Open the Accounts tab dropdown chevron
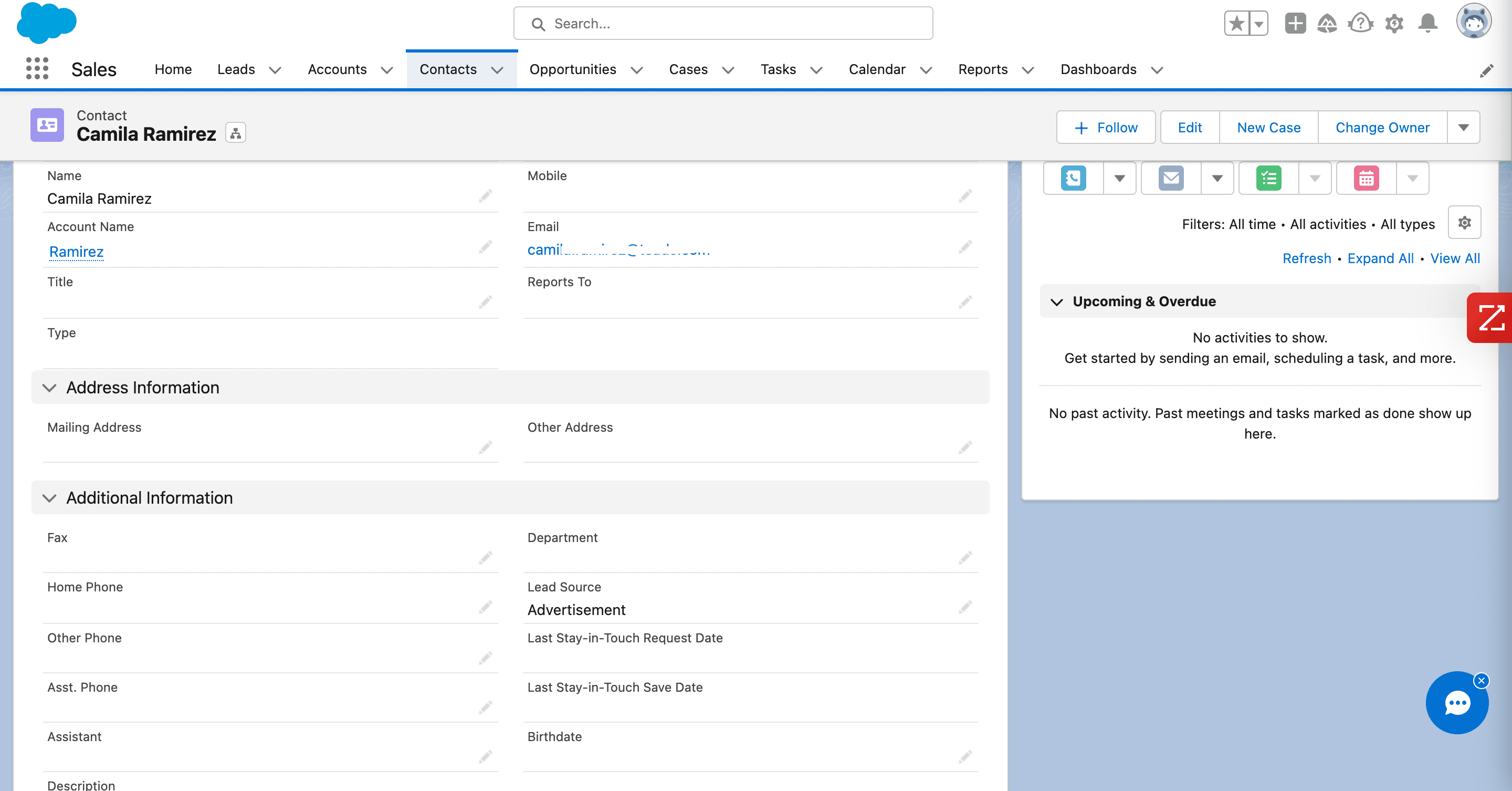 [386, 70]
